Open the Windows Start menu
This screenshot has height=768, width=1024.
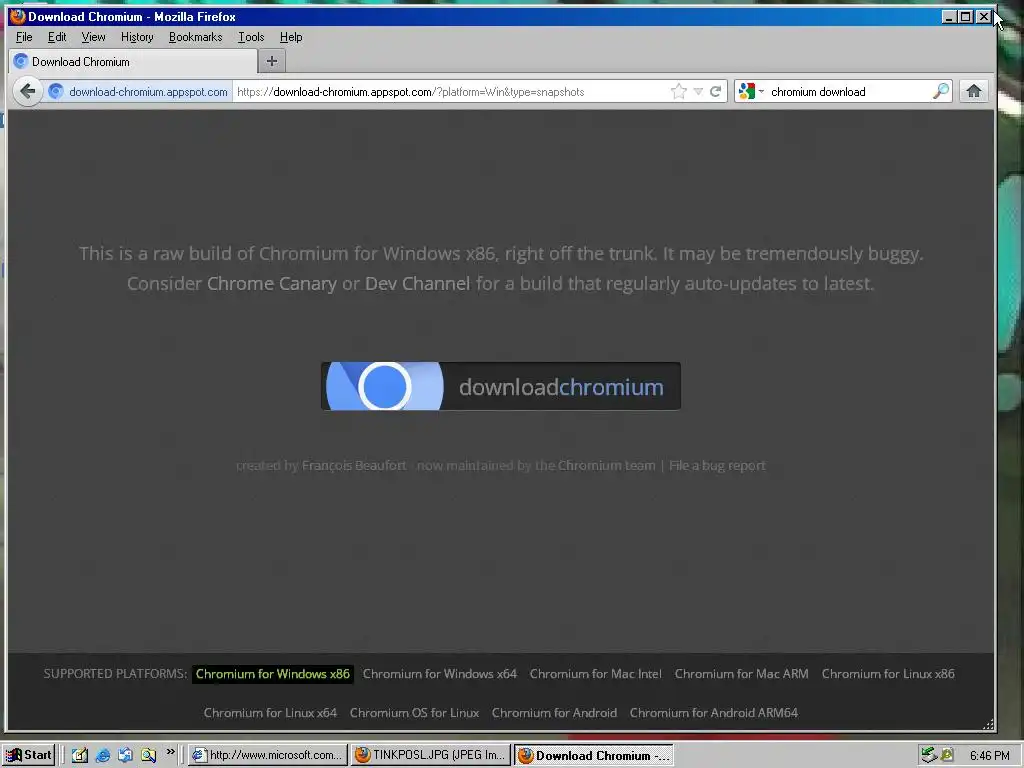tap(28, 755)
